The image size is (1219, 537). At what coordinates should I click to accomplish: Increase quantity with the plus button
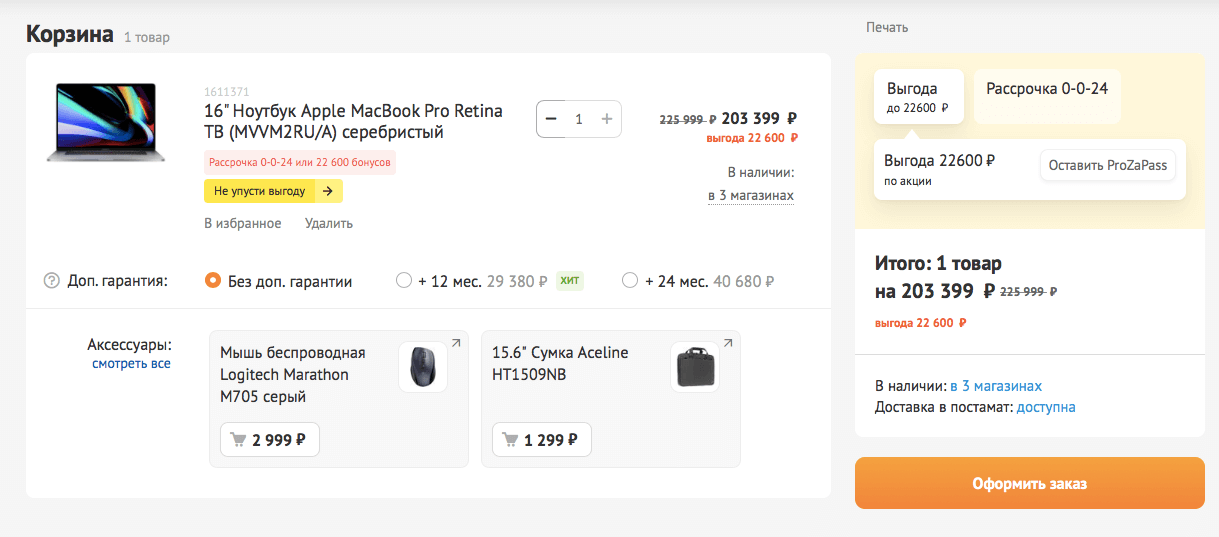(x=607, y=119)
